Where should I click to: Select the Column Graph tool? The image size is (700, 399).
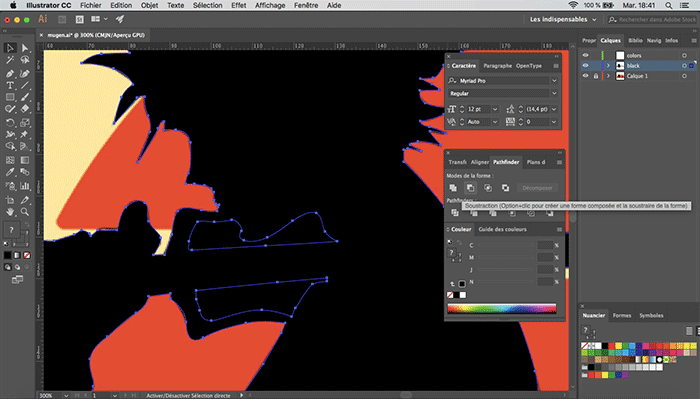(x=25, y=186)
